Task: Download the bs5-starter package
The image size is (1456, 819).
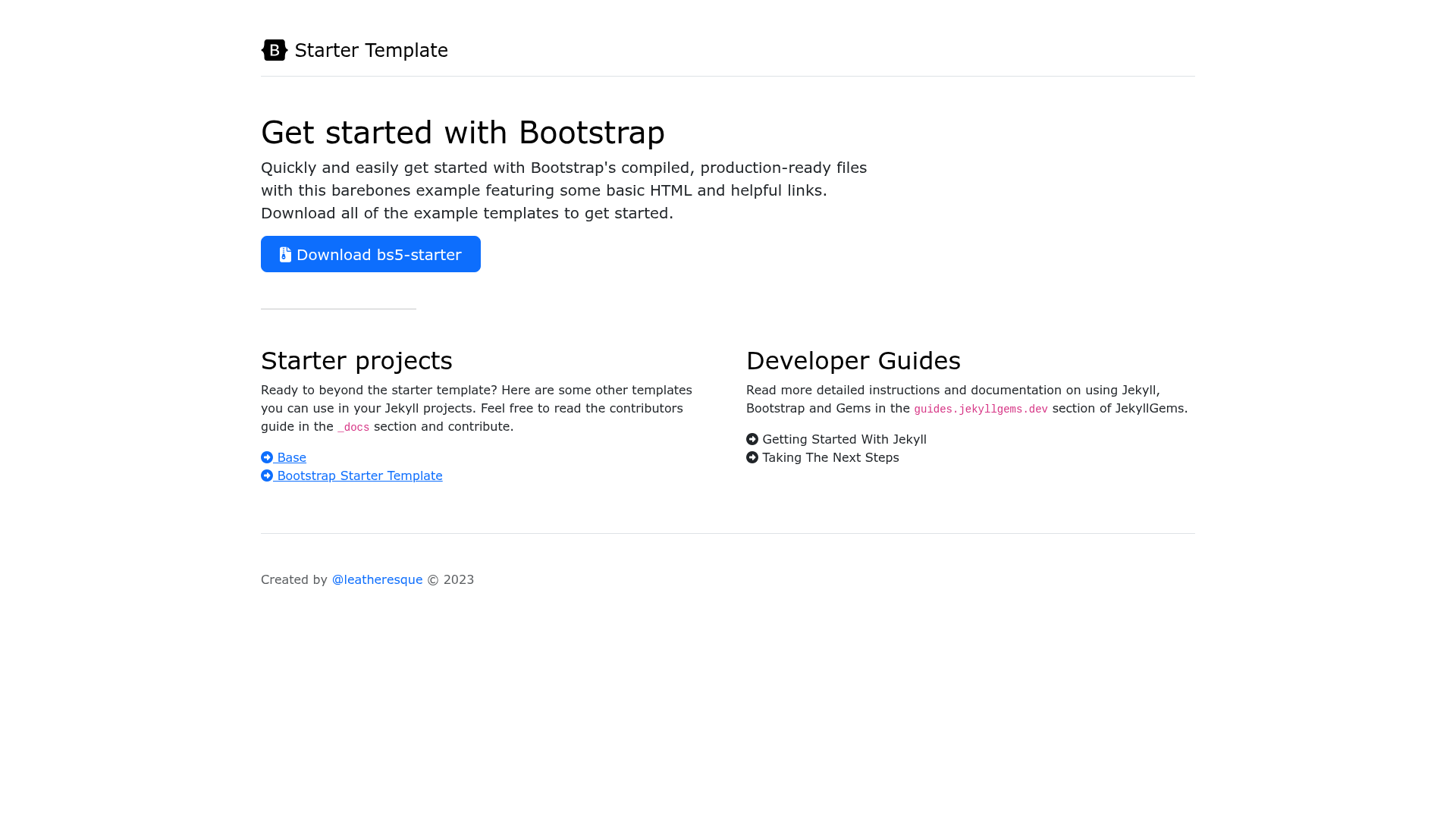Action: [x=371, y=254]
